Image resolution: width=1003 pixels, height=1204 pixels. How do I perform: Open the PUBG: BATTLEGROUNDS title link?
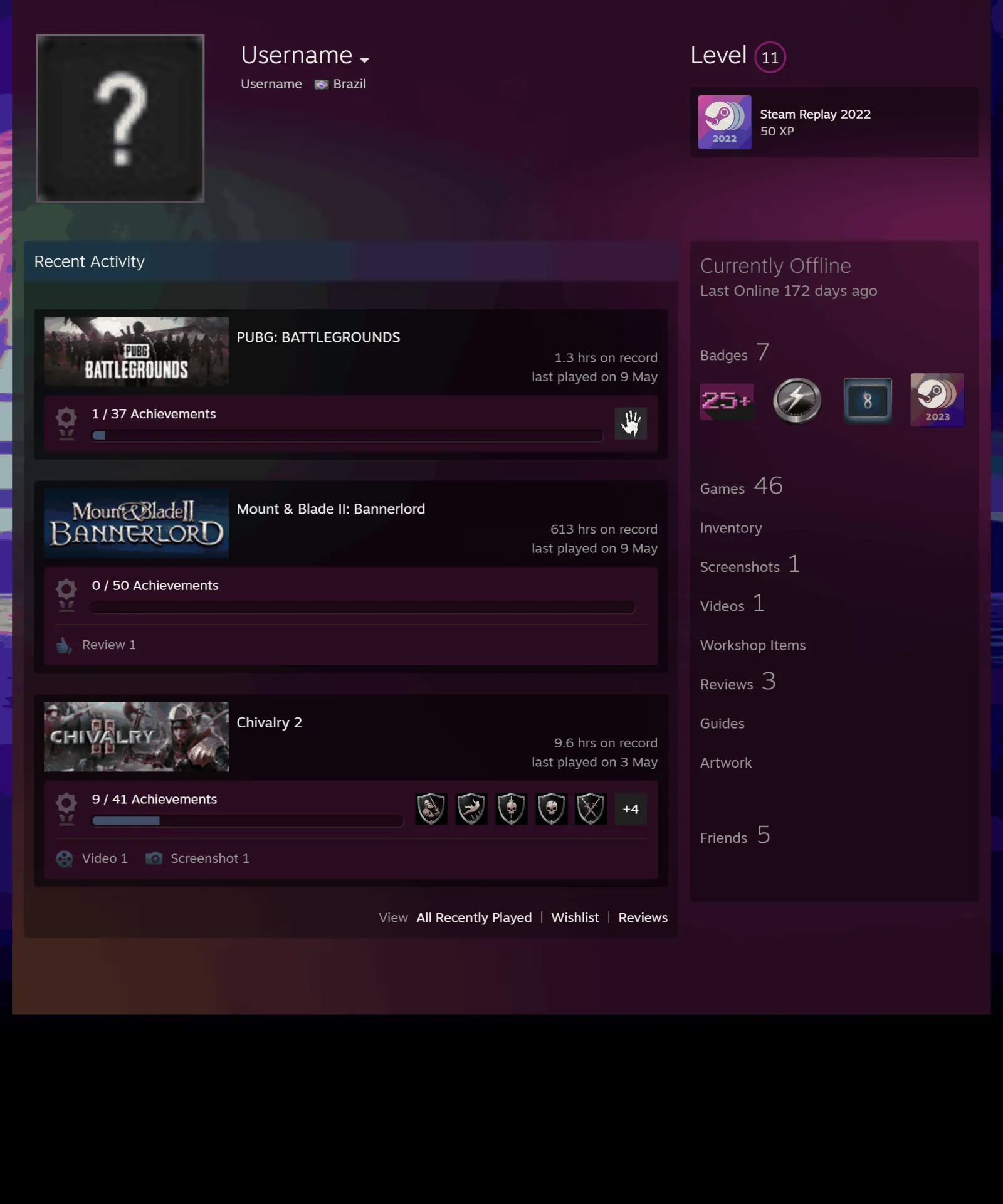318,337
